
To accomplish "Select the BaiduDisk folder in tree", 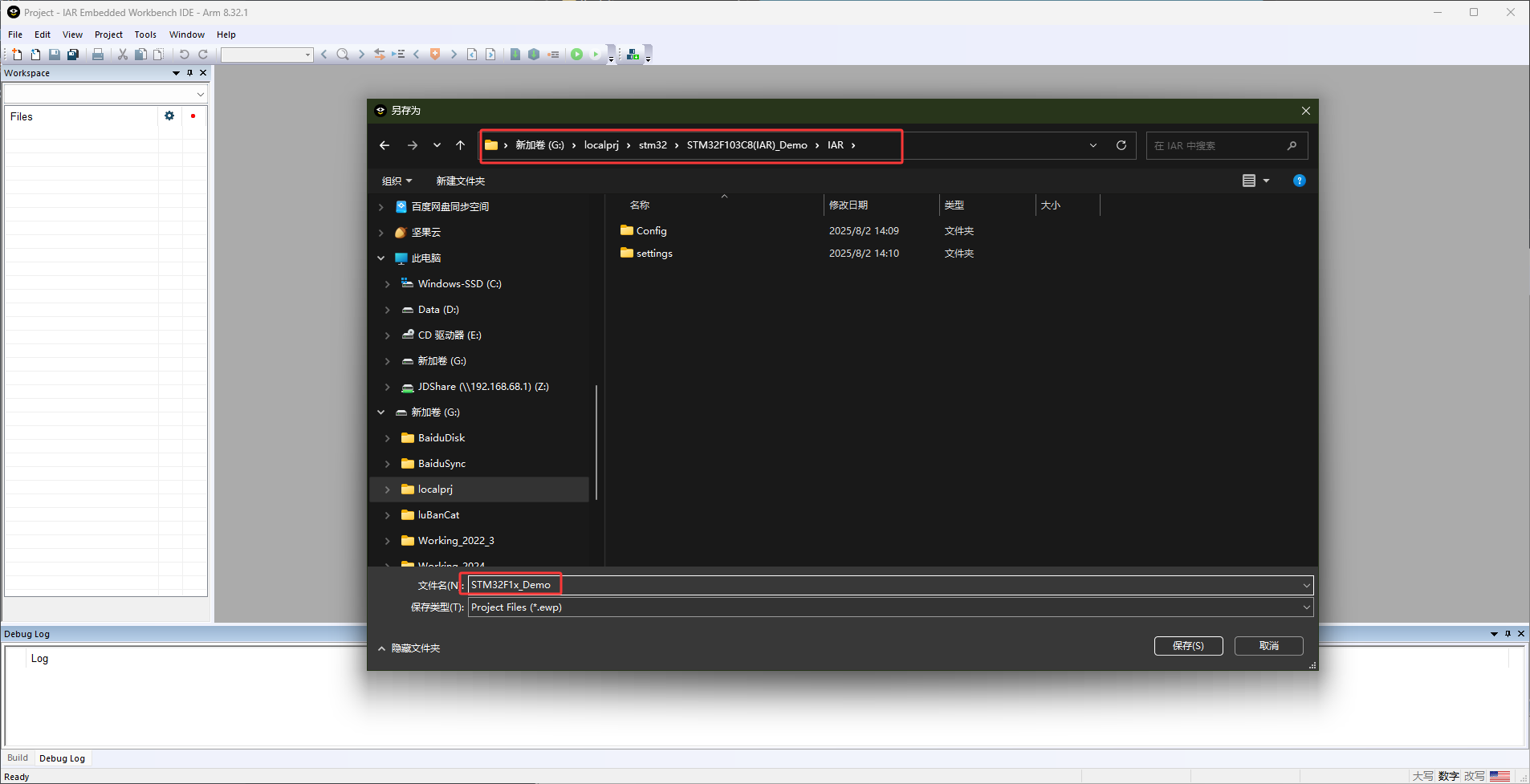I will [442, 438].
